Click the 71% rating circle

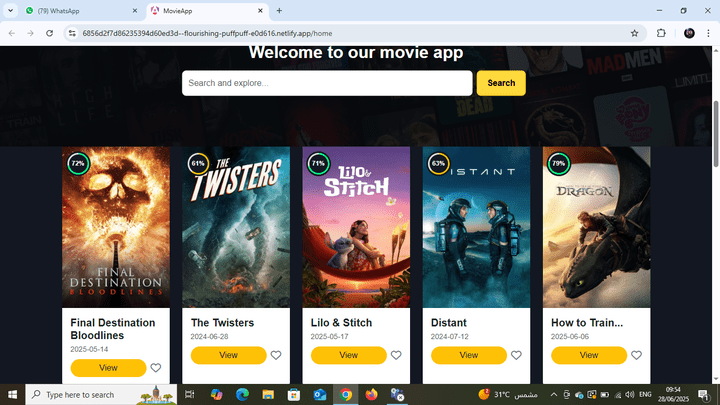(318, 163)
